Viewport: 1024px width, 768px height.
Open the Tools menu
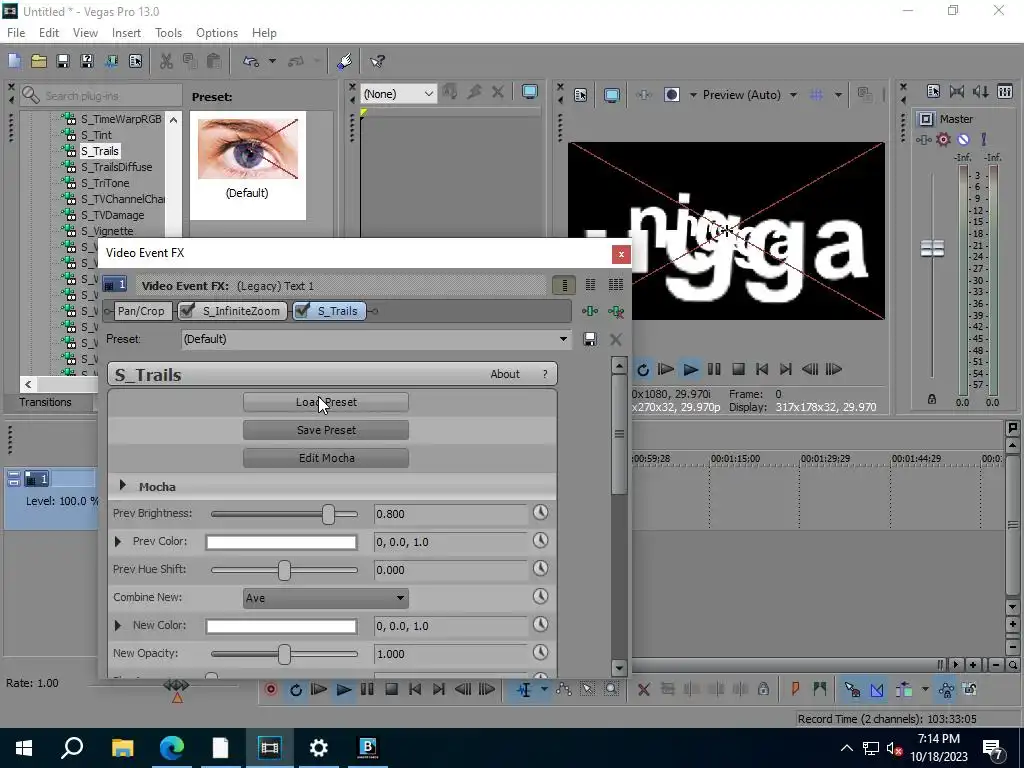pyautogui.click(x=168, y=33)
